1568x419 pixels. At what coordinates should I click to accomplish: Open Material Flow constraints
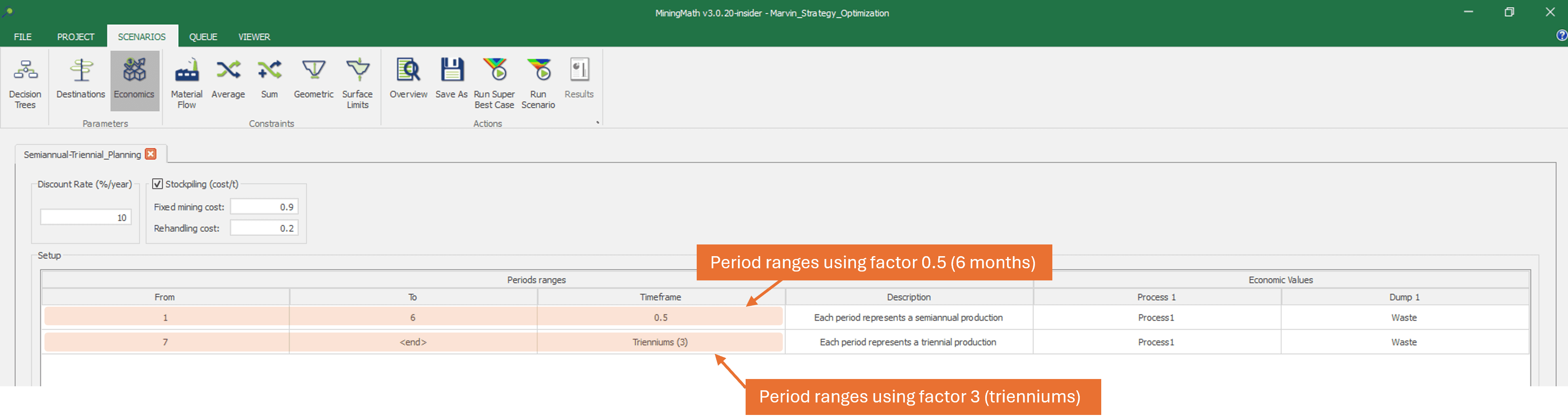186,83
